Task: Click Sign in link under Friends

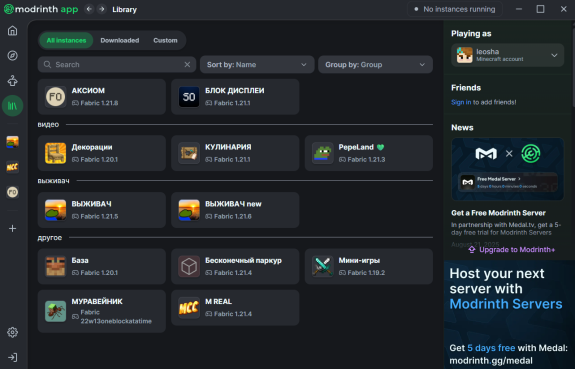Action: coord(461,102)
